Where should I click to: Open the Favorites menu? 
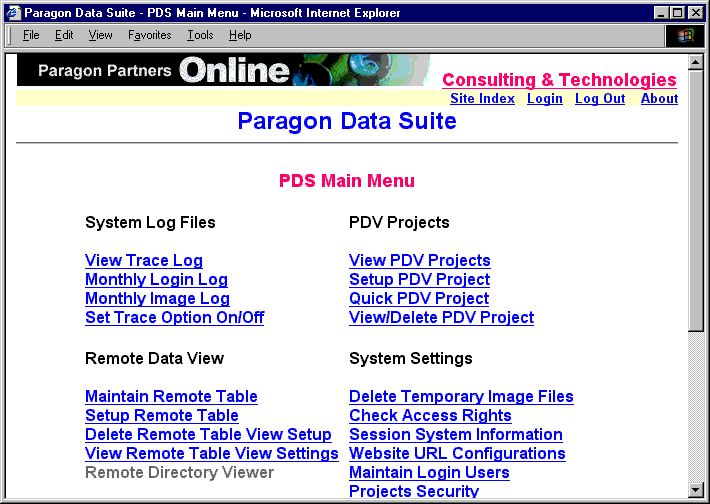pos(149,35)
